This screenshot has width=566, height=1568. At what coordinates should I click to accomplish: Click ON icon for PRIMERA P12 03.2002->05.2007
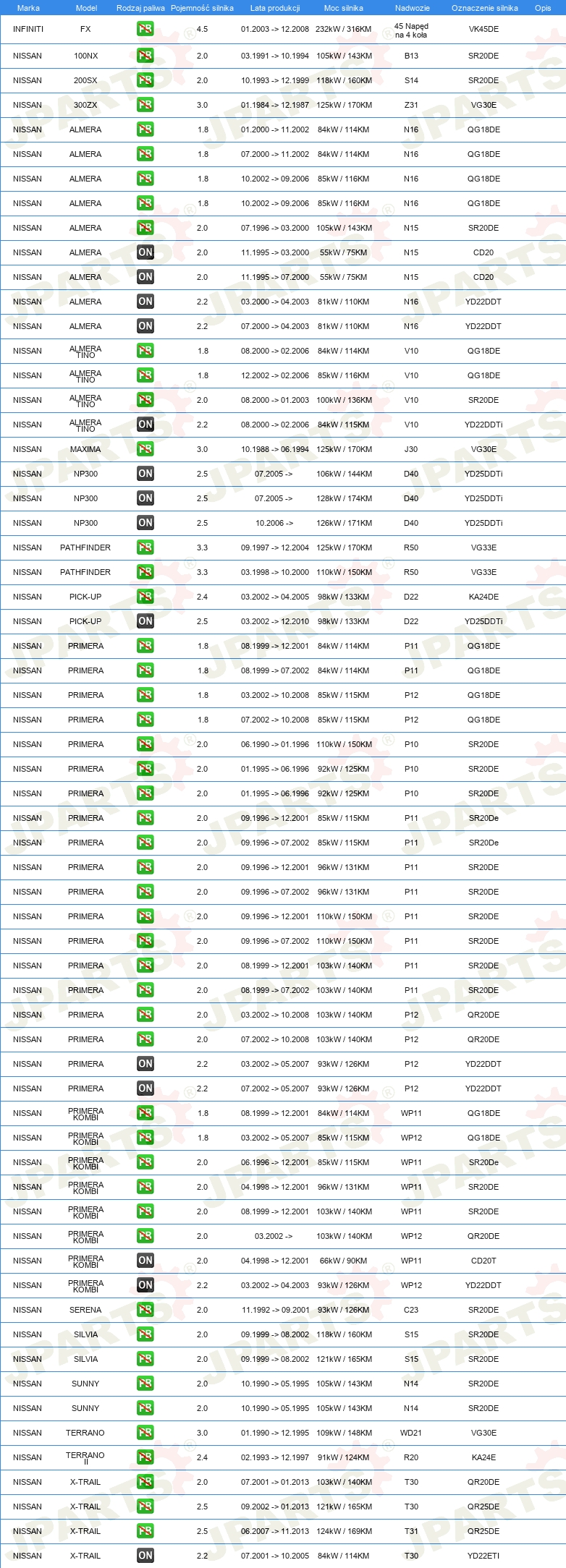(145, 1064)
